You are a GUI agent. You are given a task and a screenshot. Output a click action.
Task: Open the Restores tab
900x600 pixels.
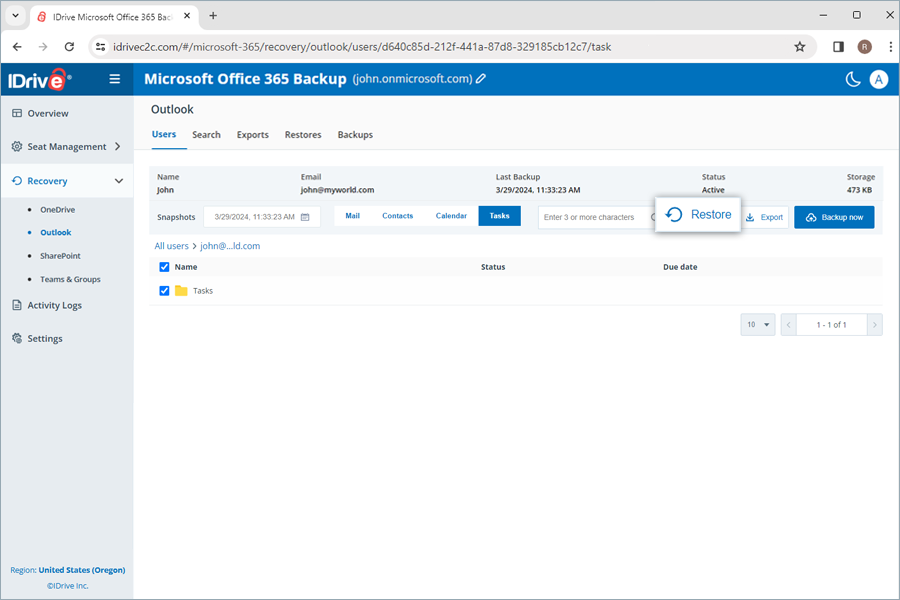[x=303, y=135]
